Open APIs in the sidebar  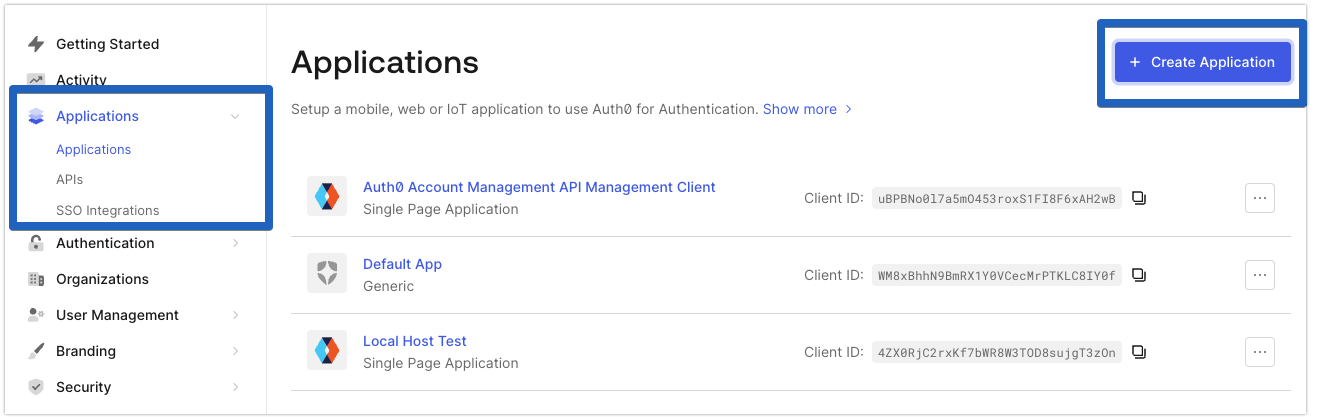pyautogui.click(x=69, y=180)
